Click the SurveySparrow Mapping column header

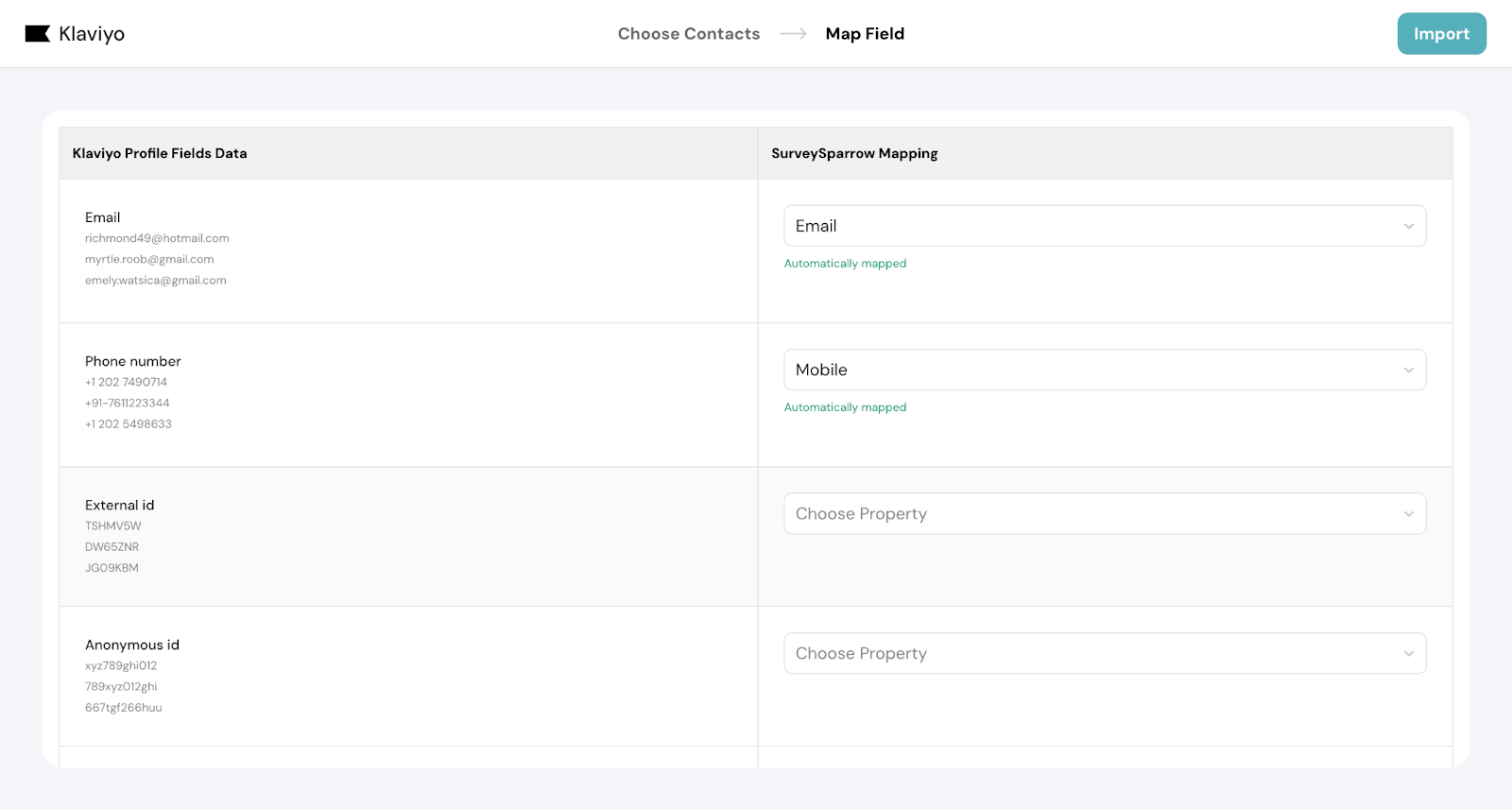(x=854, y=153)
